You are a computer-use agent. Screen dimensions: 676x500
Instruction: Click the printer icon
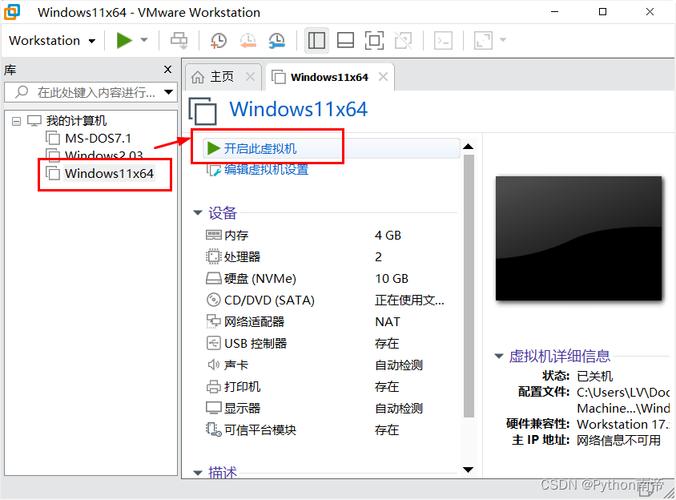pyautogui.click(x=213, y=387)
